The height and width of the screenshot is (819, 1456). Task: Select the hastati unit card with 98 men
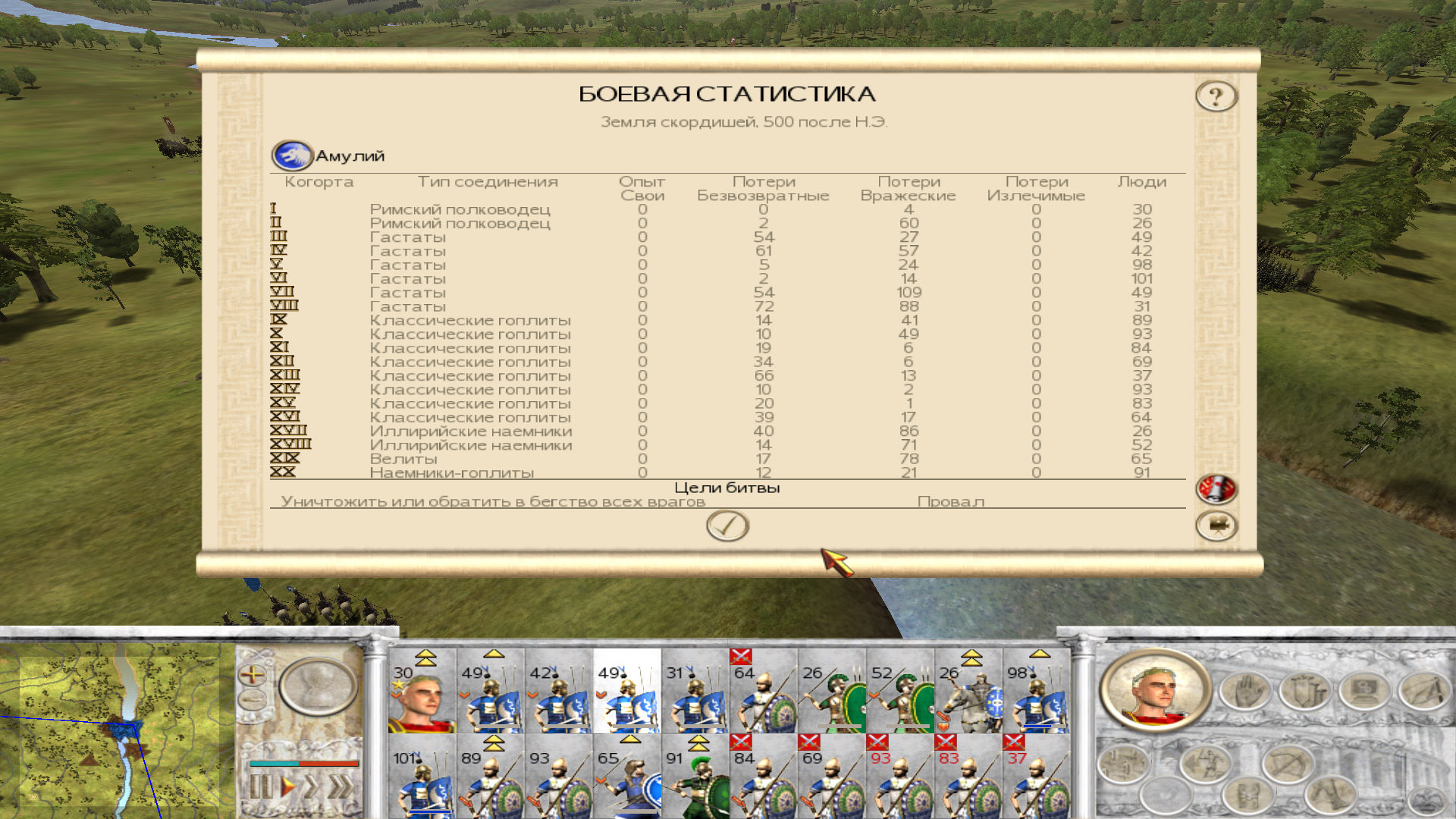(1037, 691)
